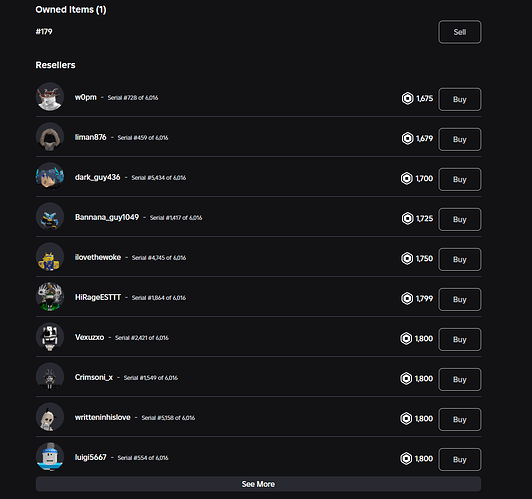Screen dimensions: 532x499
Task: Open writteninhislove's profile name link
Action: (102, 417)
